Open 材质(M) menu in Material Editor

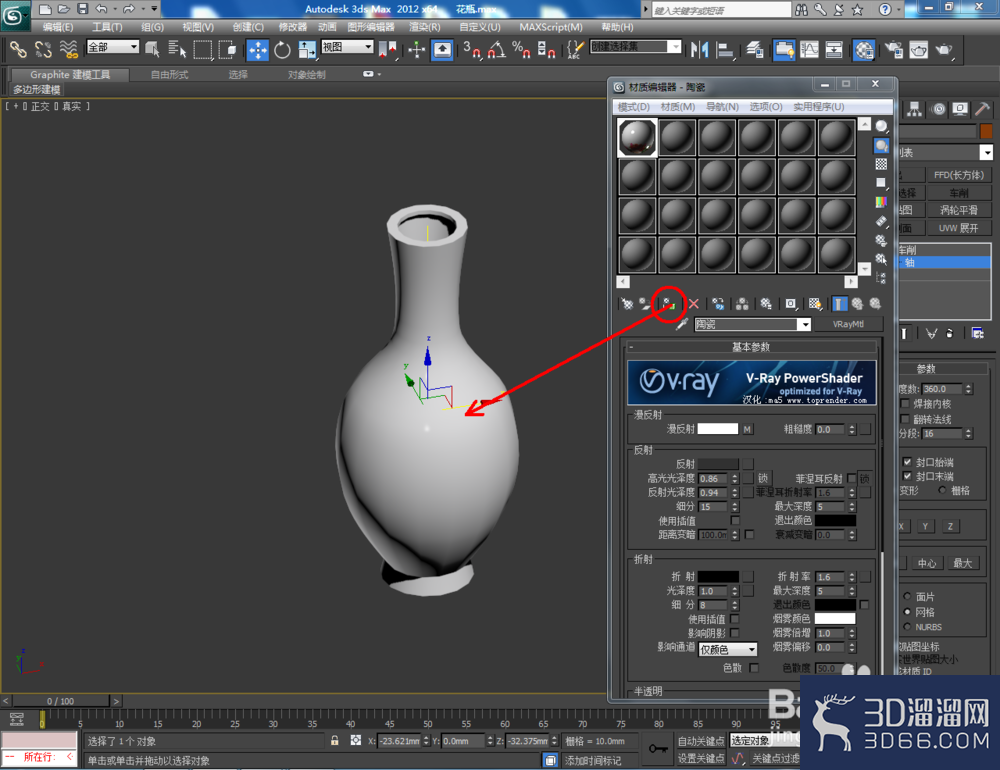(x=678, y=107)
